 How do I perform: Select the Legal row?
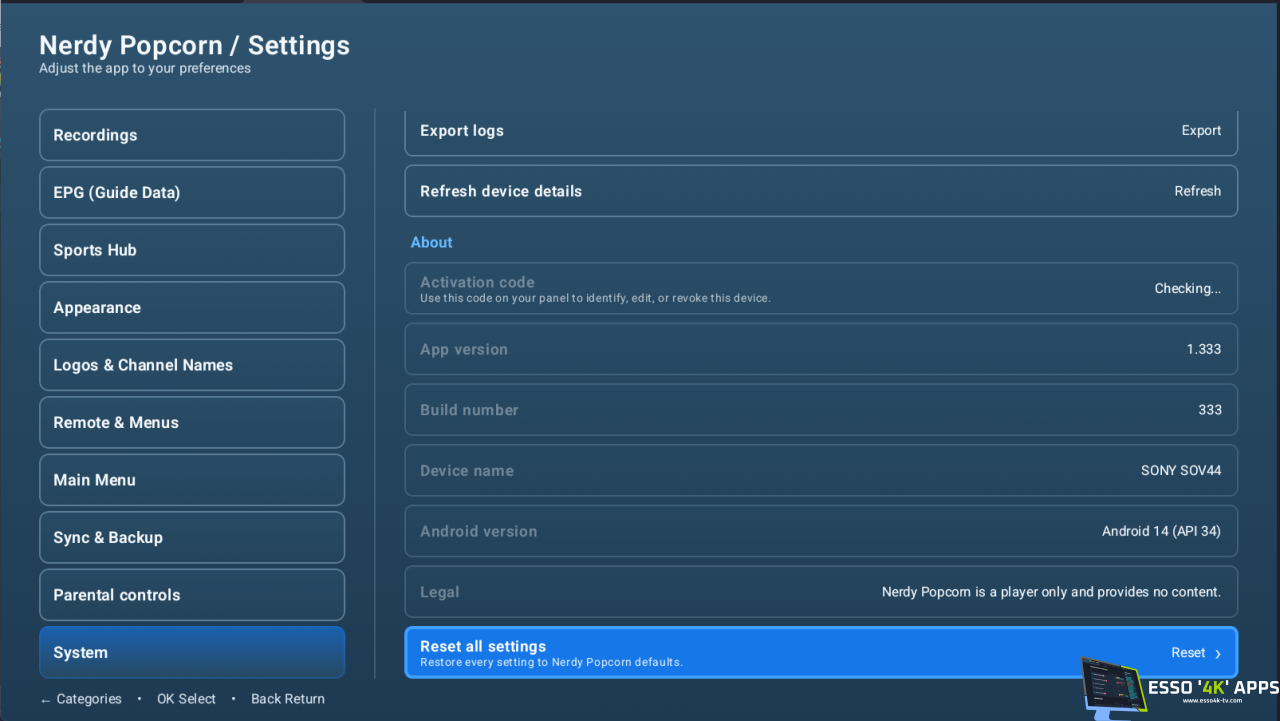coord(821,592)
